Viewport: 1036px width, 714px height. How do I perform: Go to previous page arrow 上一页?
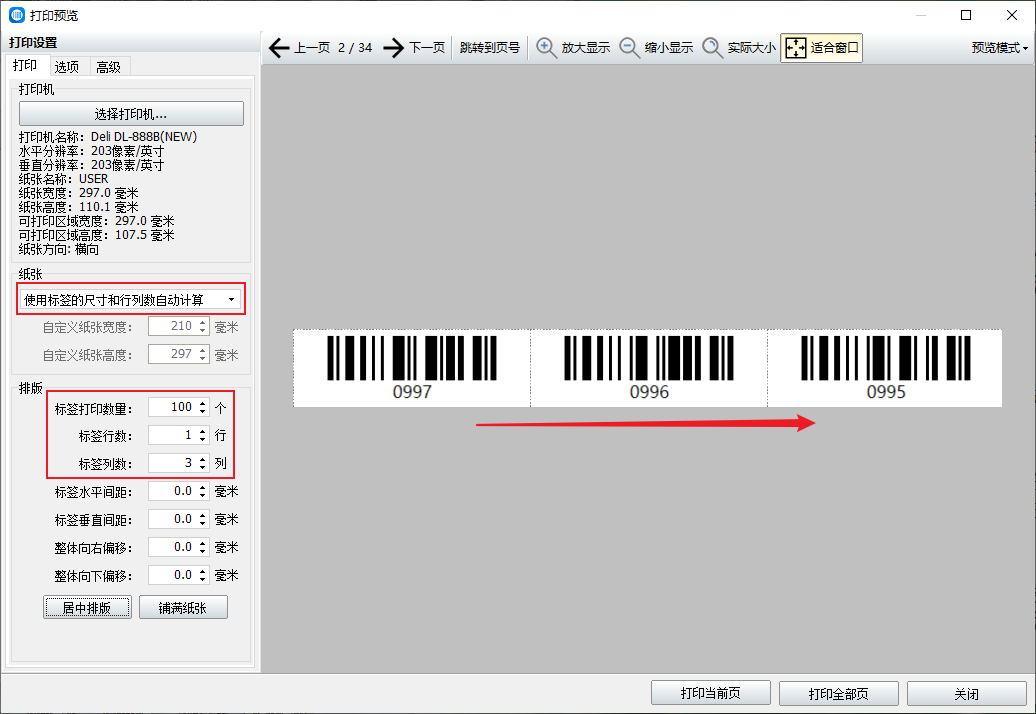tap(299, 48)
